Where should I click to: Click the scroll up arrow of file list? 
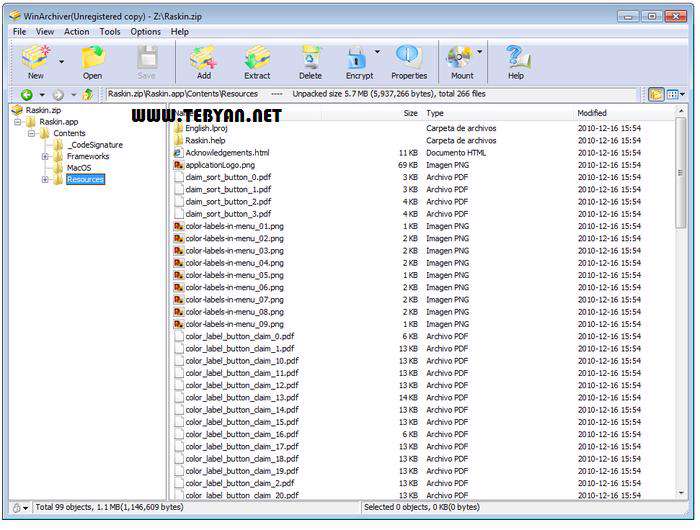pyautogui.click(x=681, y=111)
